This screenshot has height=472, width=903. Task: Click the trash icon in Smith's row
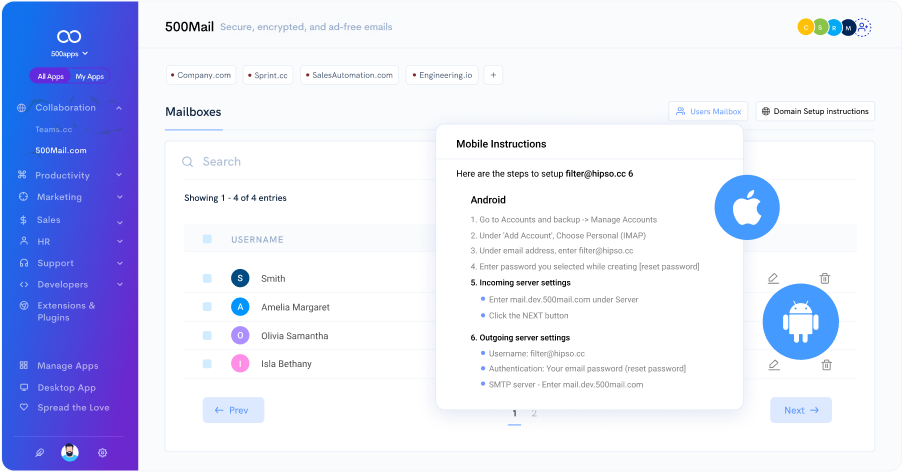[x=825, y=279]
